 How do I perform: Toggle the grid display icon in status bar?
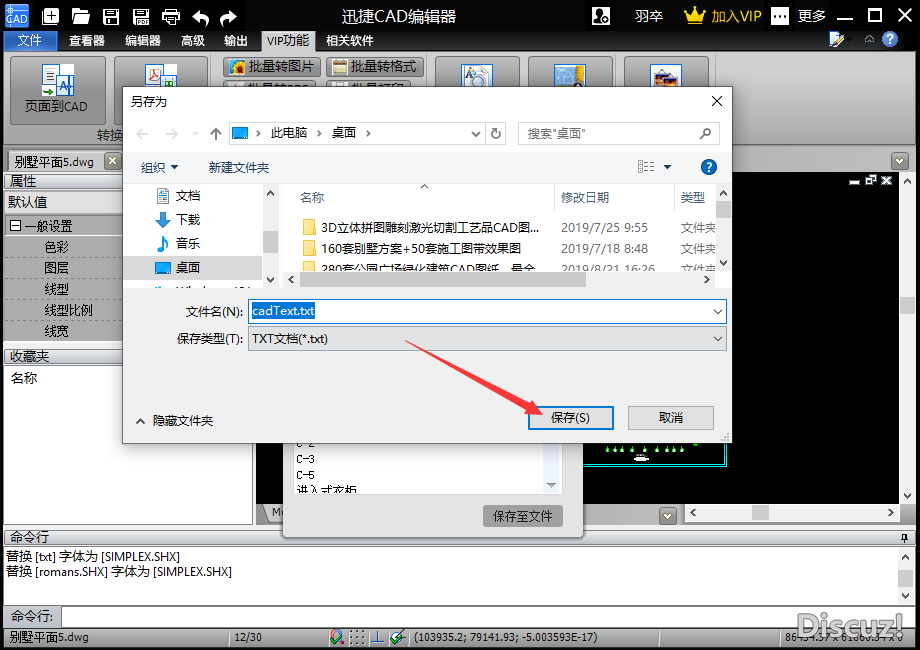(357, 637)
